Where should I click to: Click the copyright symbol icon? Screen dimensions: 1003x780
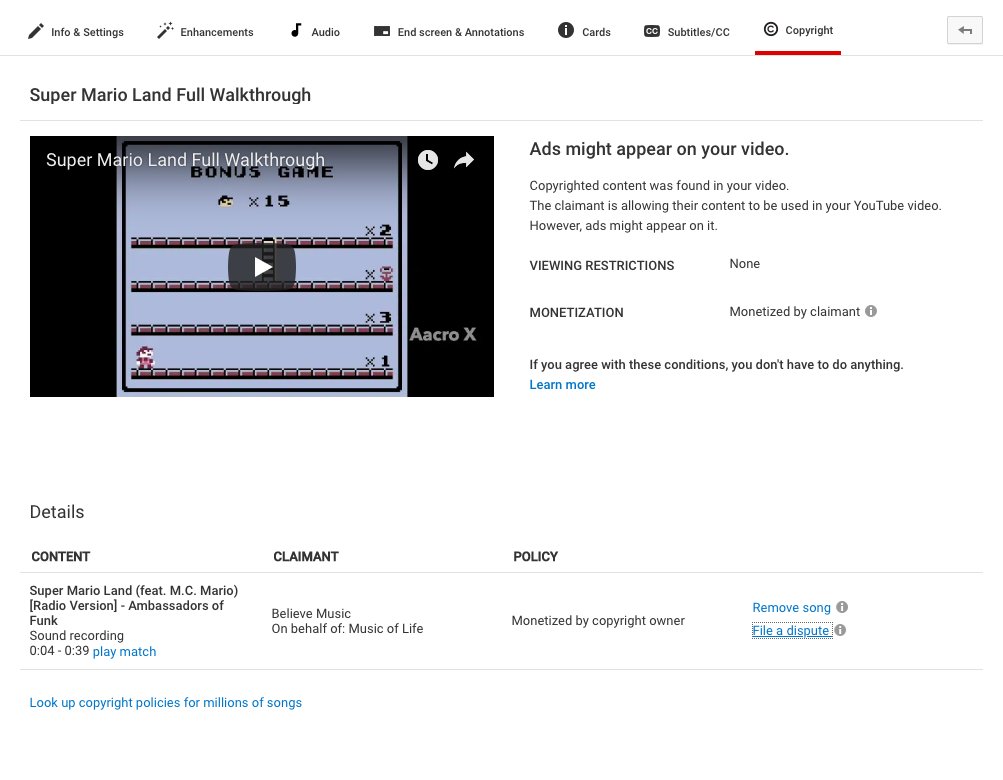(771, 29)
